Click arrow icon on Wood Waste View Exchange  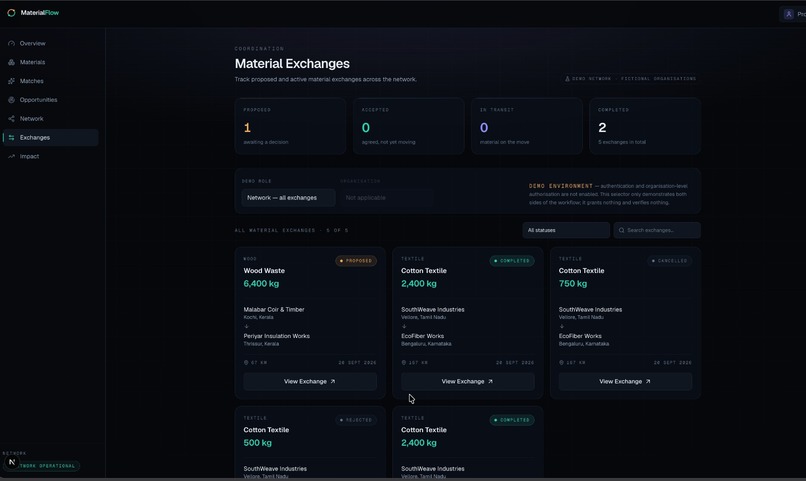(333, 381)
